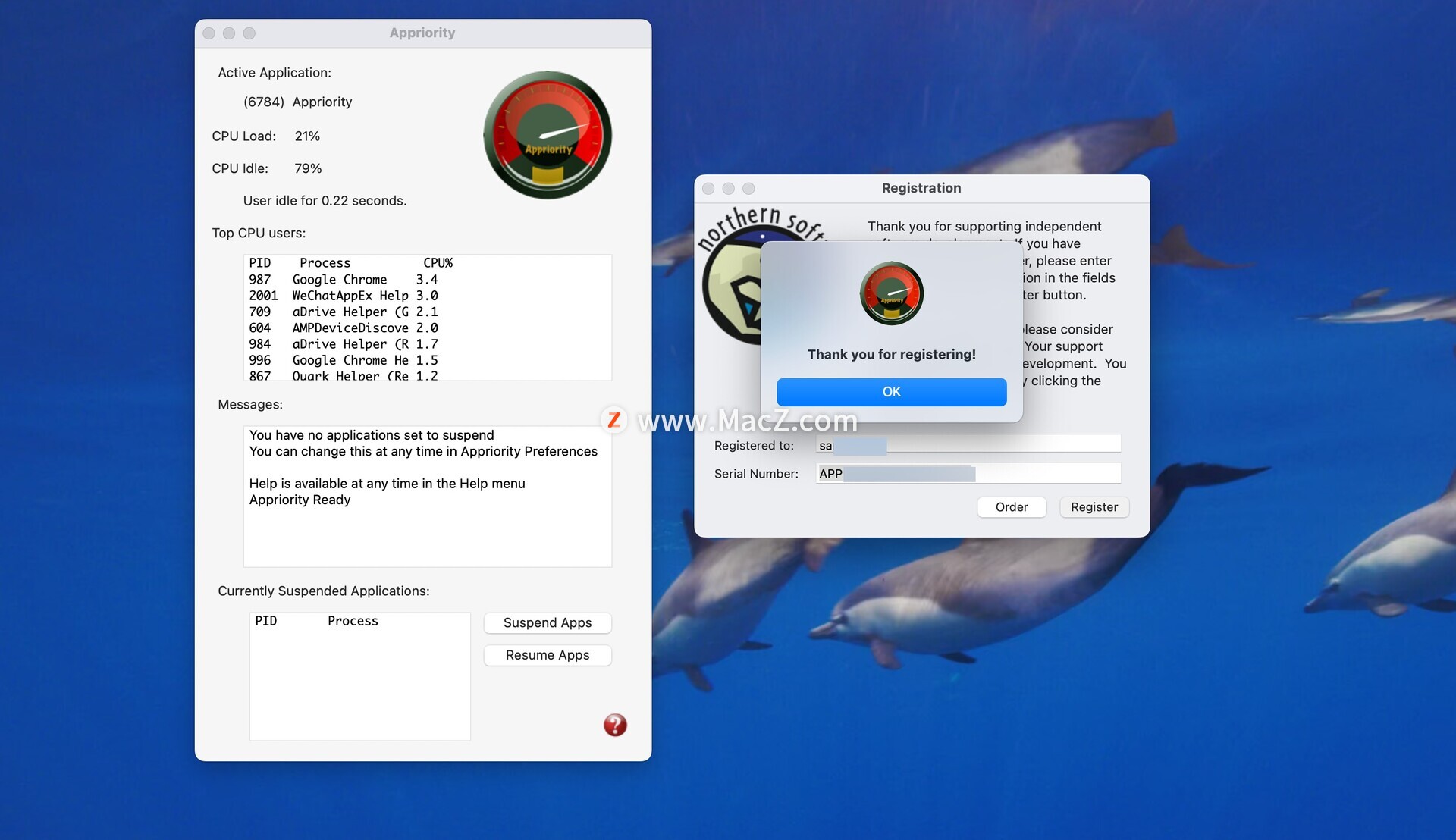Click the Appriority window title bar
The height and width of the screenshot is (840, 1456).
tap(422, 33)
